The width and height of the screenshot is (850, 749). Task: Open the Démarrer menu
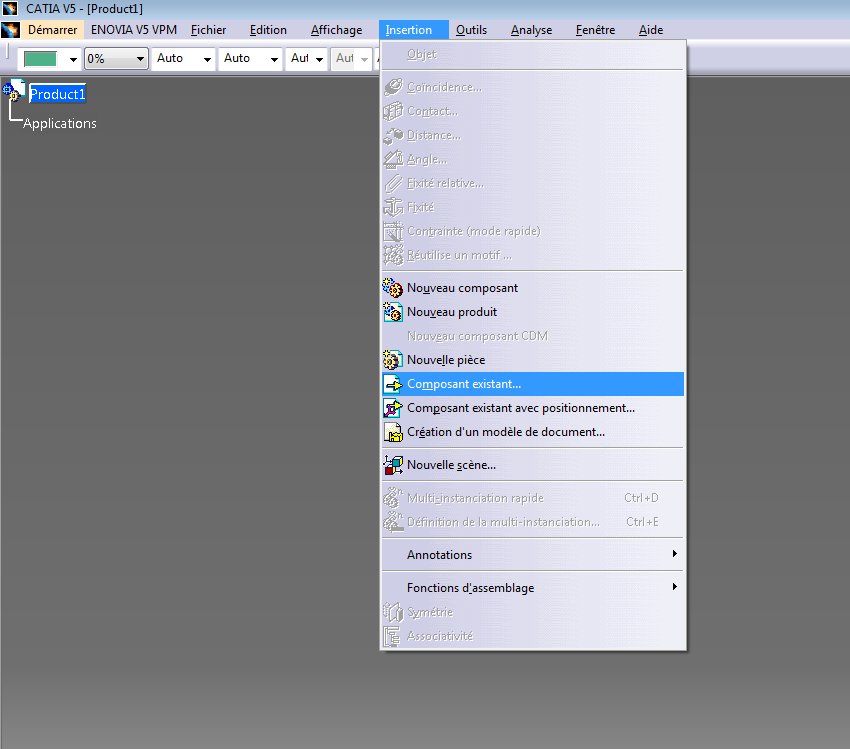pos(53,30)
